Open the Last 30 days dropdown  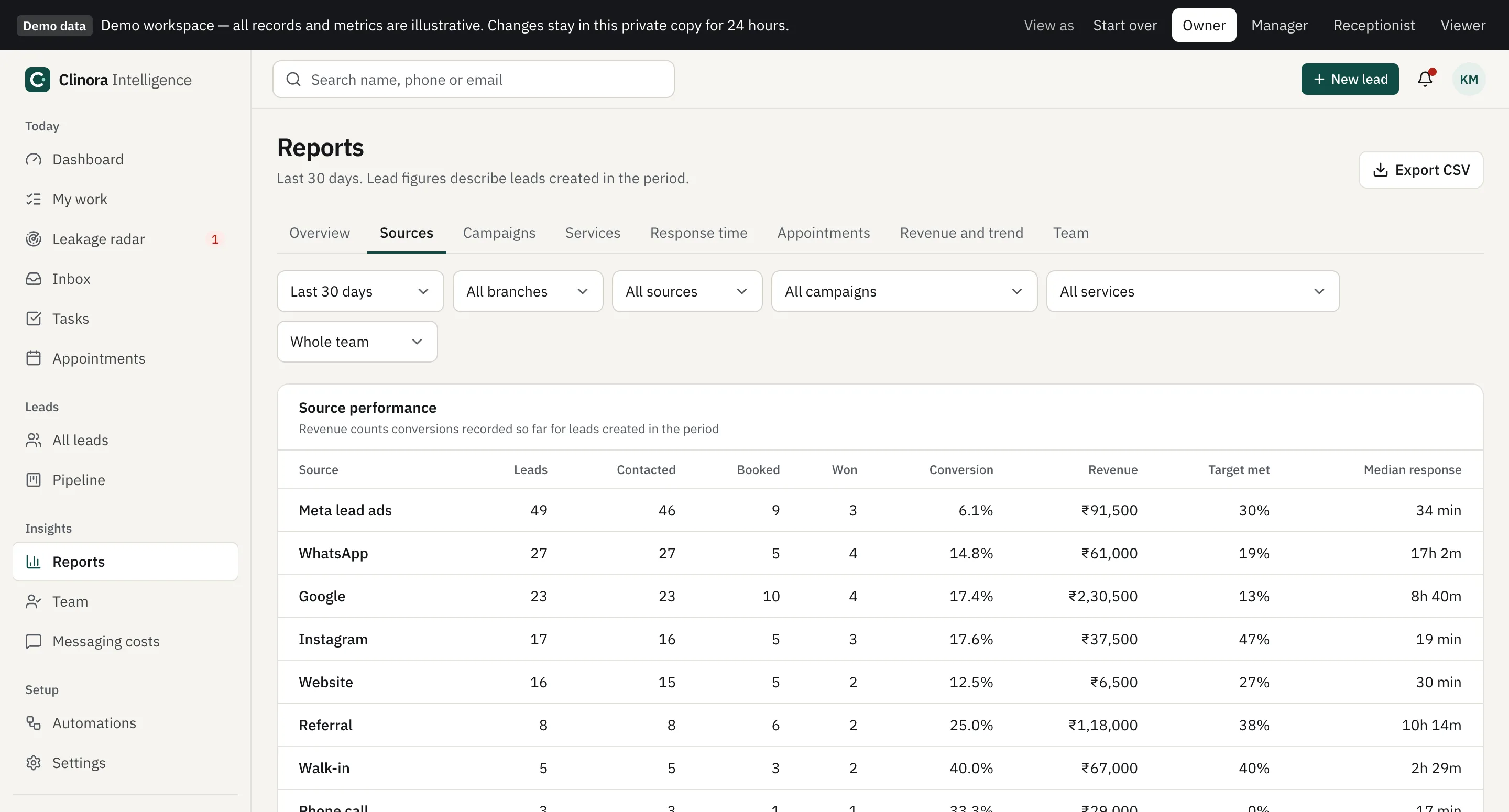pos(359,291)
